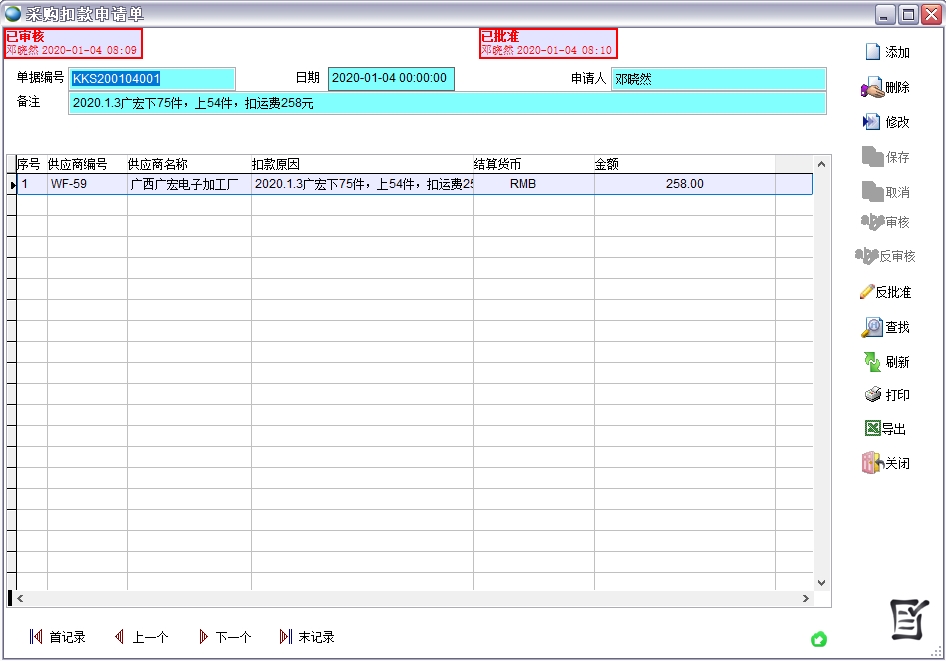Click the Add (添加) document icon
The height and width of the screenshot is (661, 946).
point(872,52)
